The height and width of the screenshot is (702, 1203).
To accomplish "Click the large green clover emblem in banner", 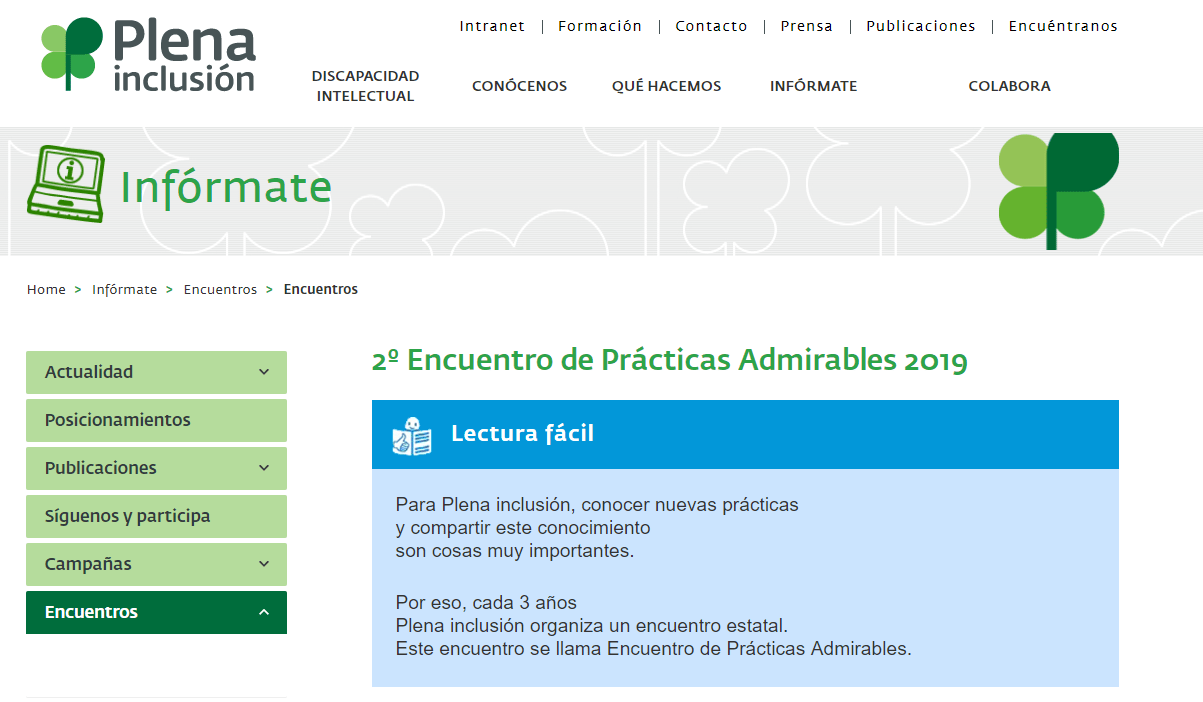I will click(1058, 190).
